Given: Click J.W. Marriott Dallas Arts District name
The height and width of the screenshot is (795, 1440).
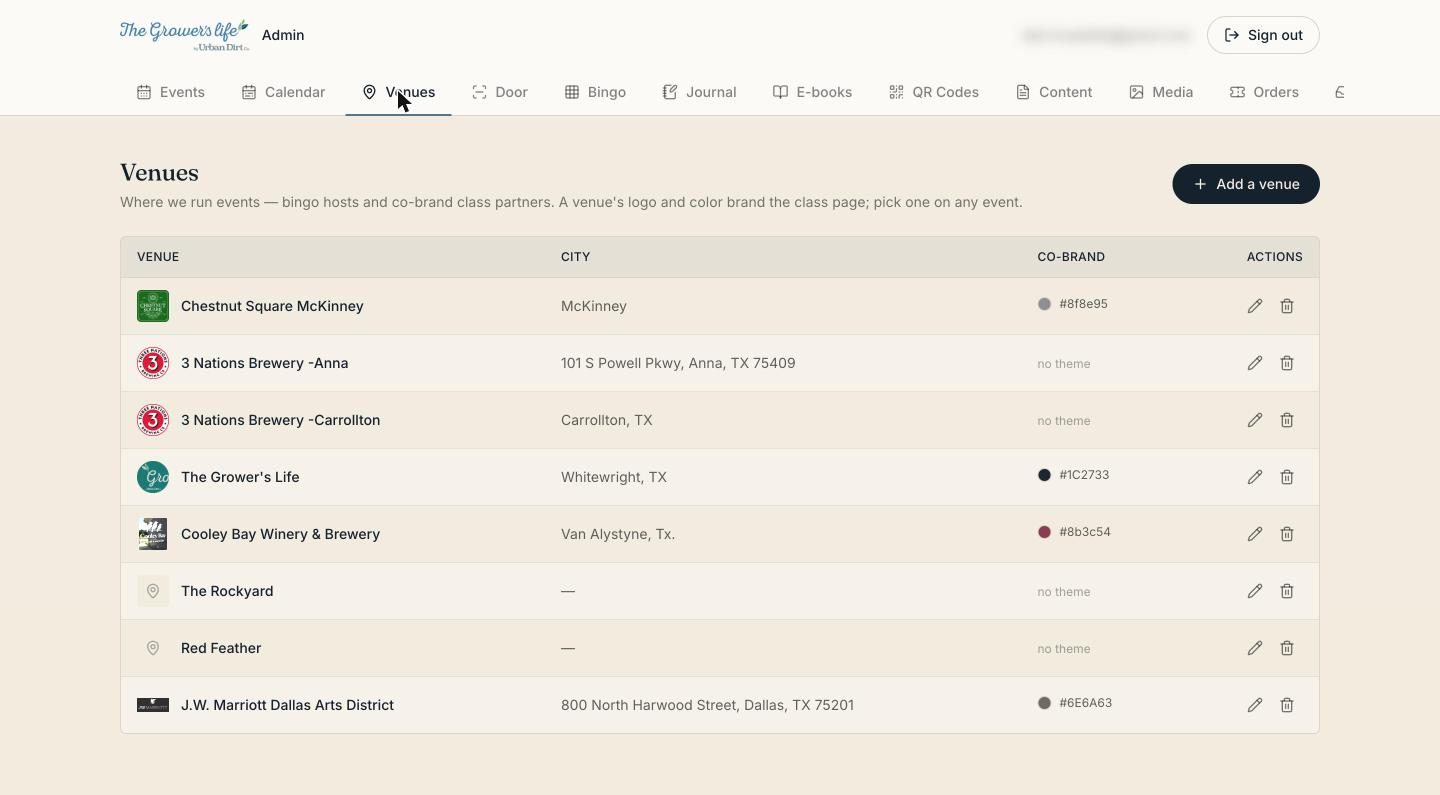Looking at the screenshot, I should 288,705.
